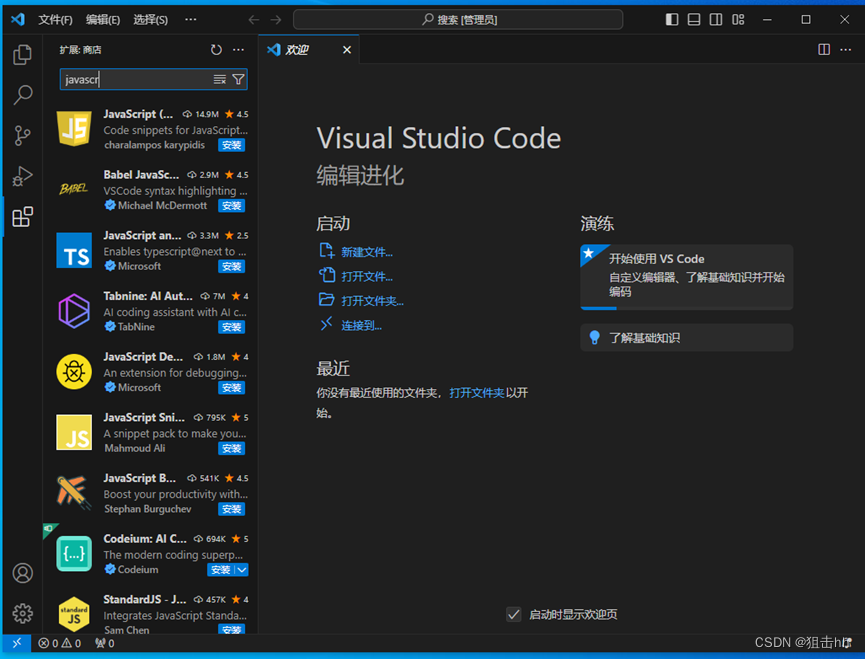
Task: Click the 打开文件... link
Action: (367, 276)
